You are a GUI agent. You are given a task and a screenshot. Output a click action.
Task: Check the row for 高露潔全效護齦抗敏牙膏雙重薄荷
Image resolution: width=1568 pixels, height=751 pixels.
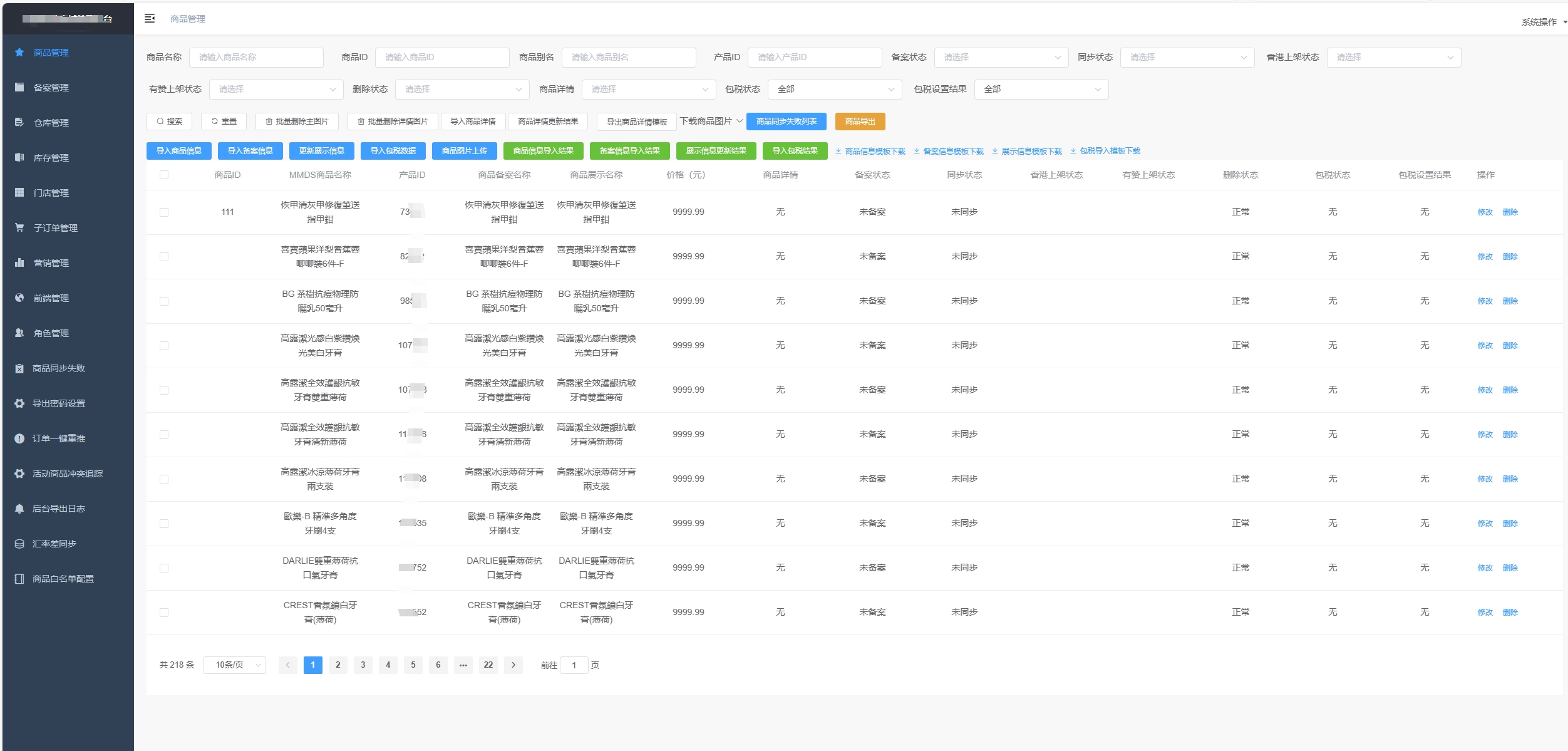pos(164,390)
